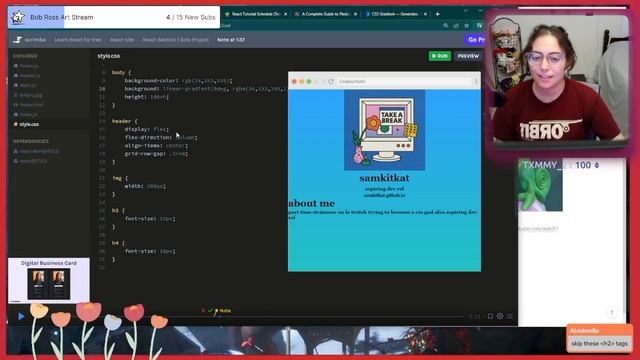Click the green extension icon in browser toolbar
This screenshot has height=360, width=640.
tap(480, 25)
